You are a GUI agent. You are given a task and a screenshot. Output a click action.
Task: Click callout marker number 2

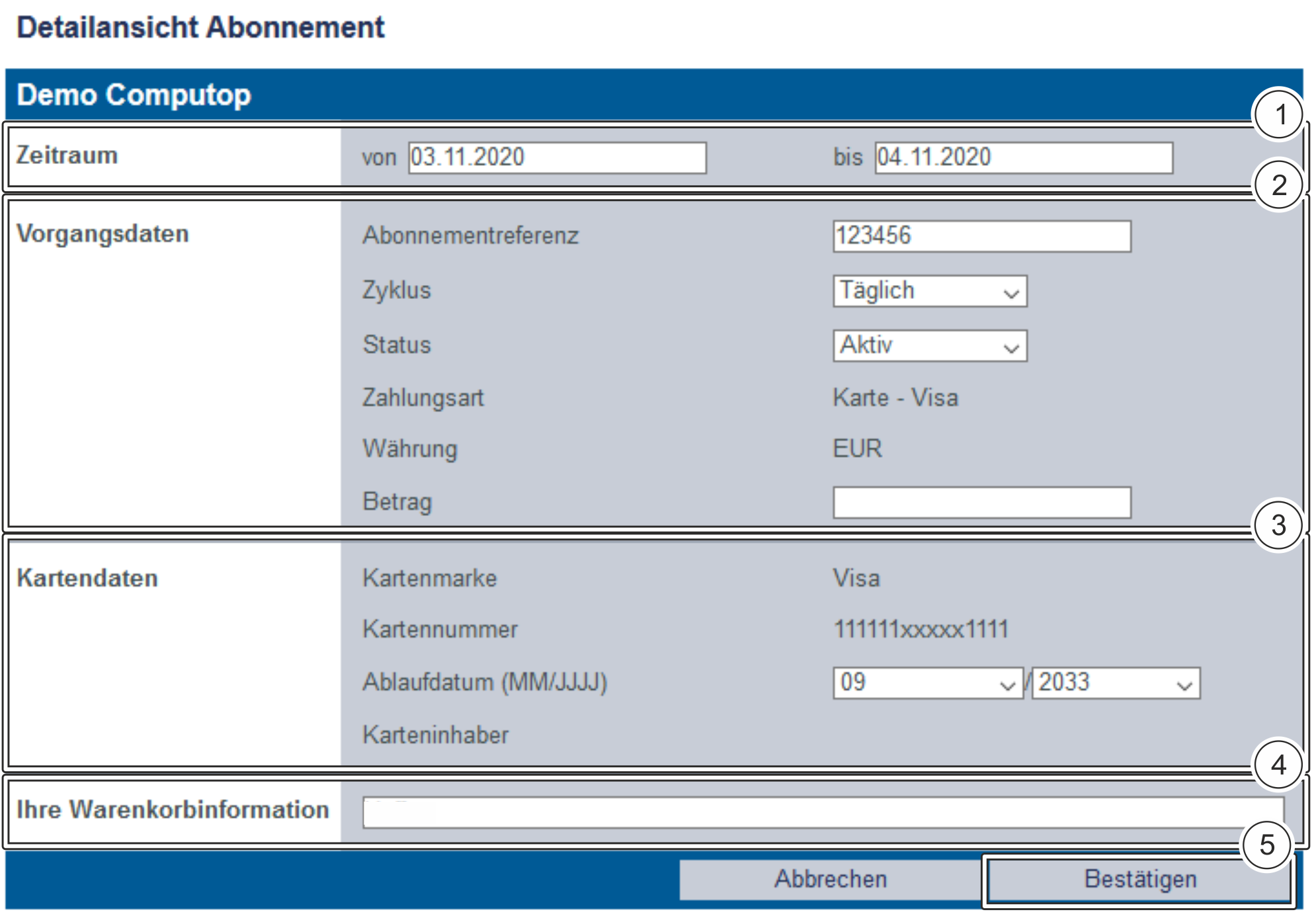(x=1280, y=185)
